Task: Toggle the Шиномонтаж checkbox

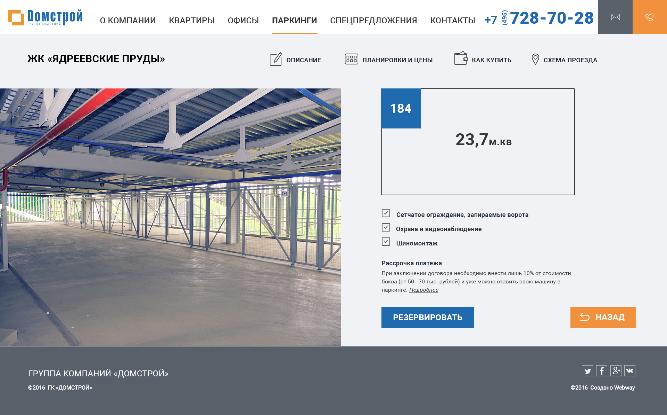Action: 386,242
